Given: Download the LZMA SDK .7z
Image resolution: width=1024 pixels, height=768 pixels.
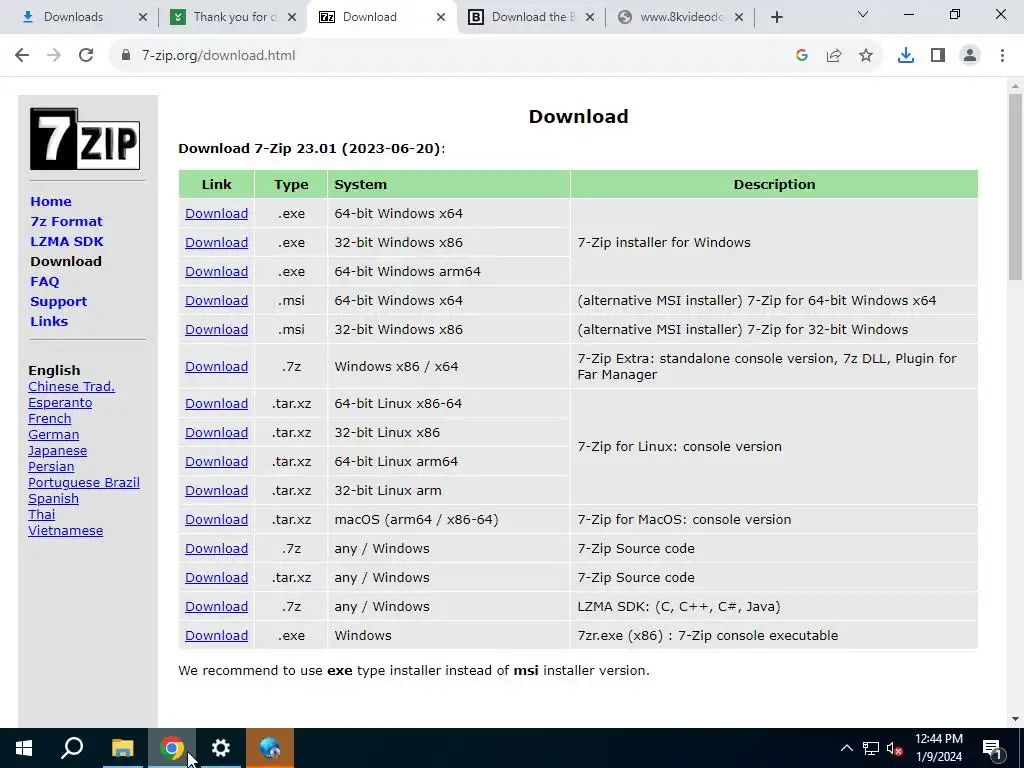Looking at the screenshot, I should [216, 607].
